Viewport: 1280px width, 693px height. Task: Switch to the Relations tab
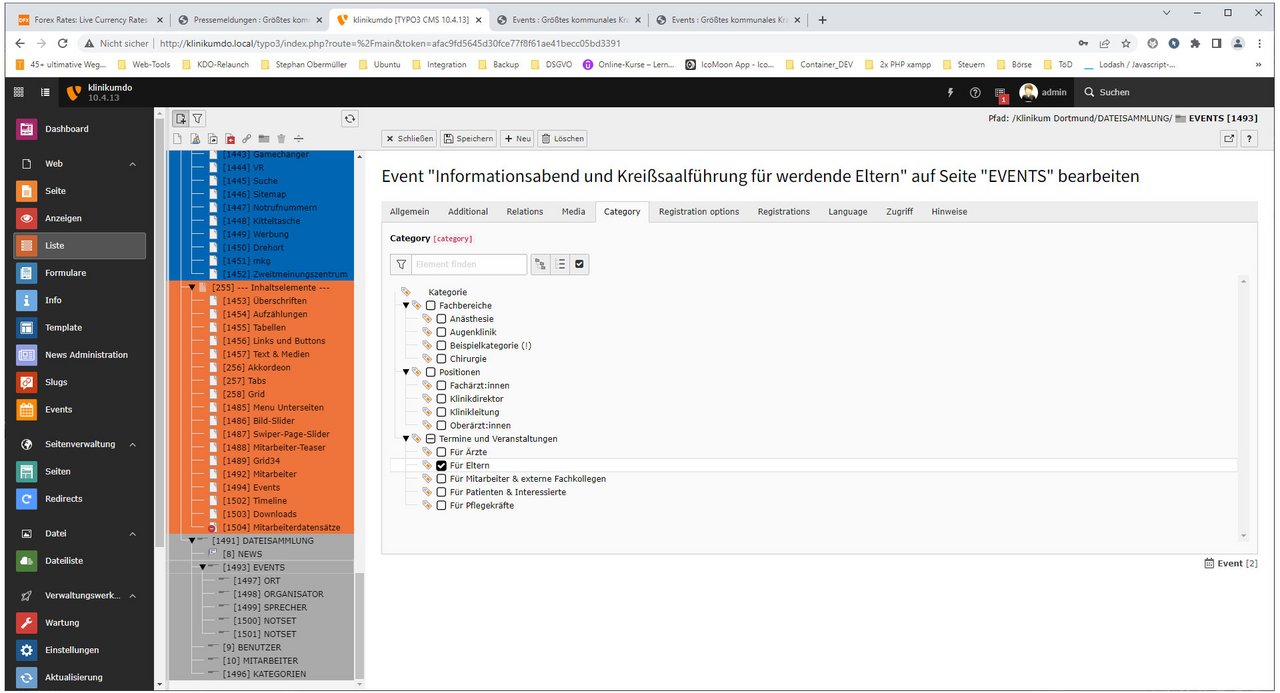[x=525, y=212]
